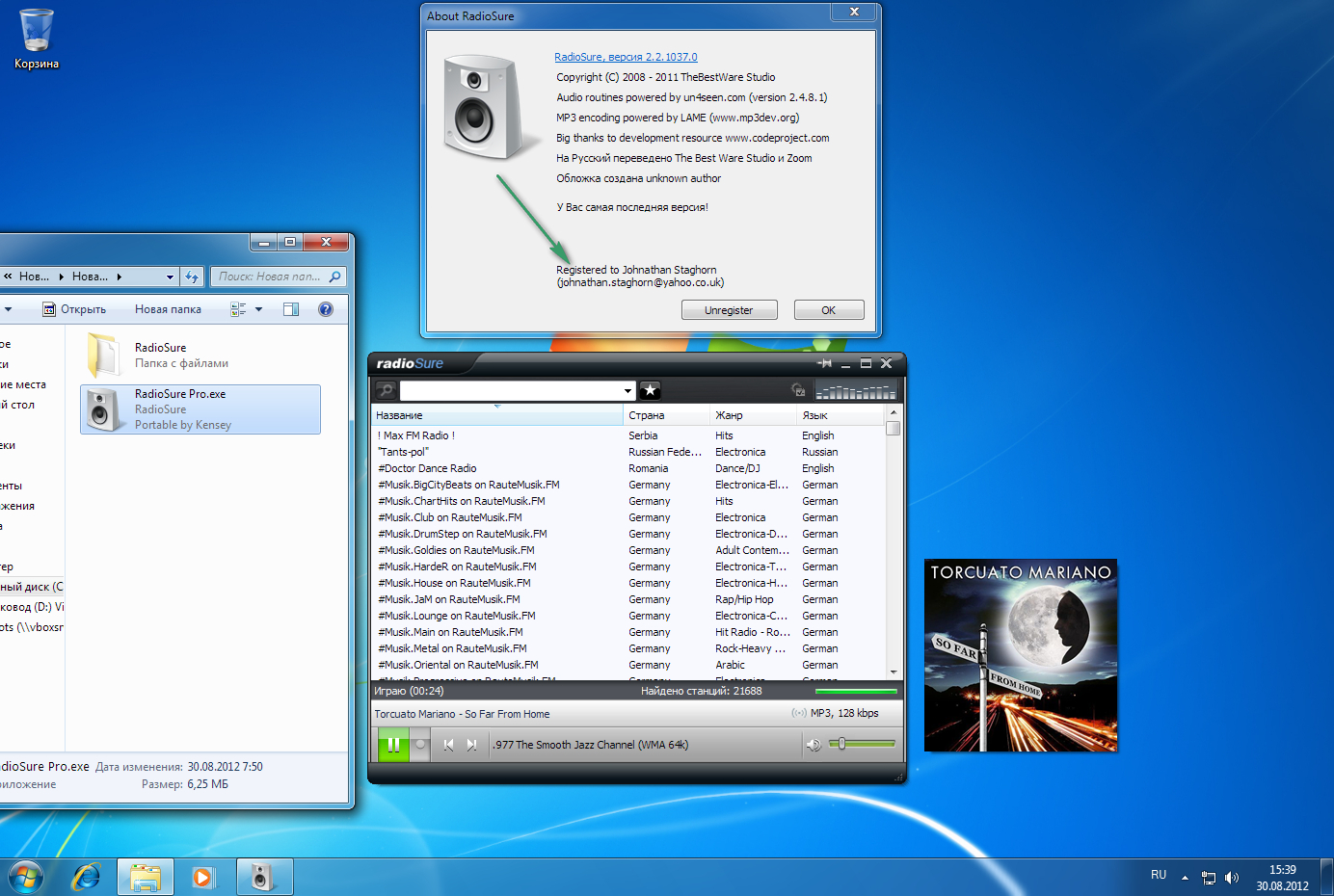This screenshot has width=1334, height=896.
Task: Close the About RadioSure dialog
Action: coord(854,12)
